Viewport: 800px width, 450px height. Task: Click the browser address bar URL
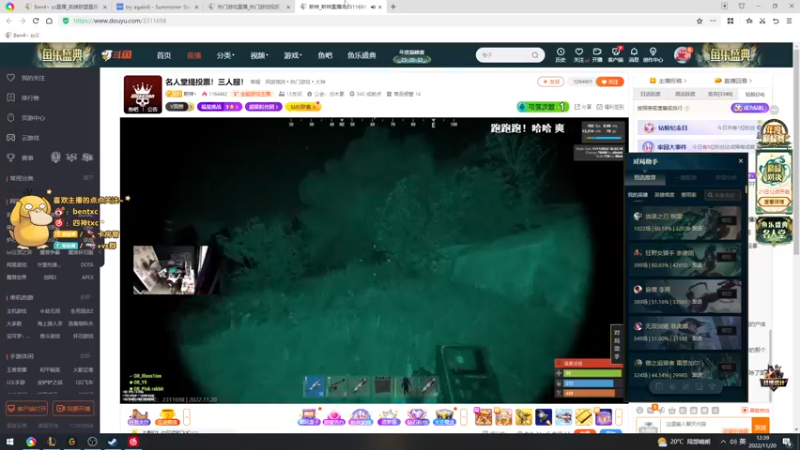120,21
